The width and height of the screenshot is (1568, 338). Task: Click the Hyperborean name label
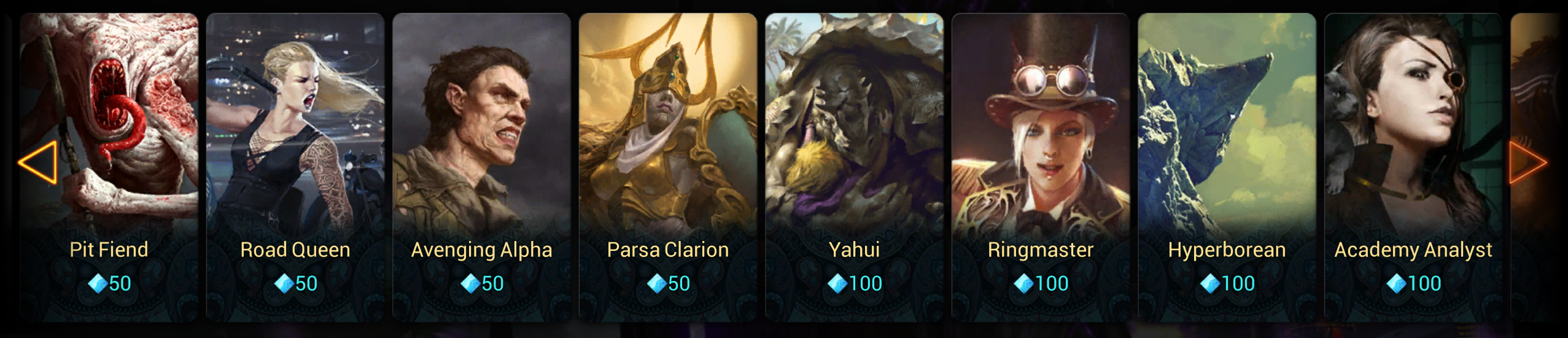click(x=1227, y=250)
